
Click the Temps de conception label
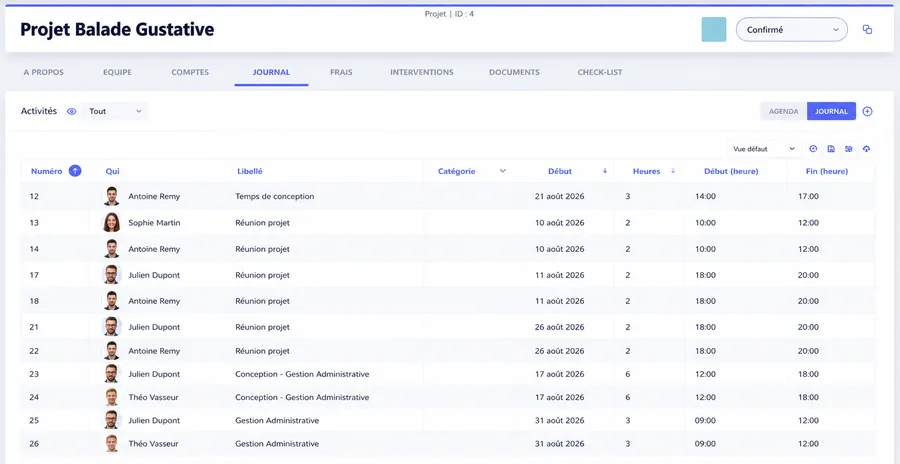click(274, 196)
